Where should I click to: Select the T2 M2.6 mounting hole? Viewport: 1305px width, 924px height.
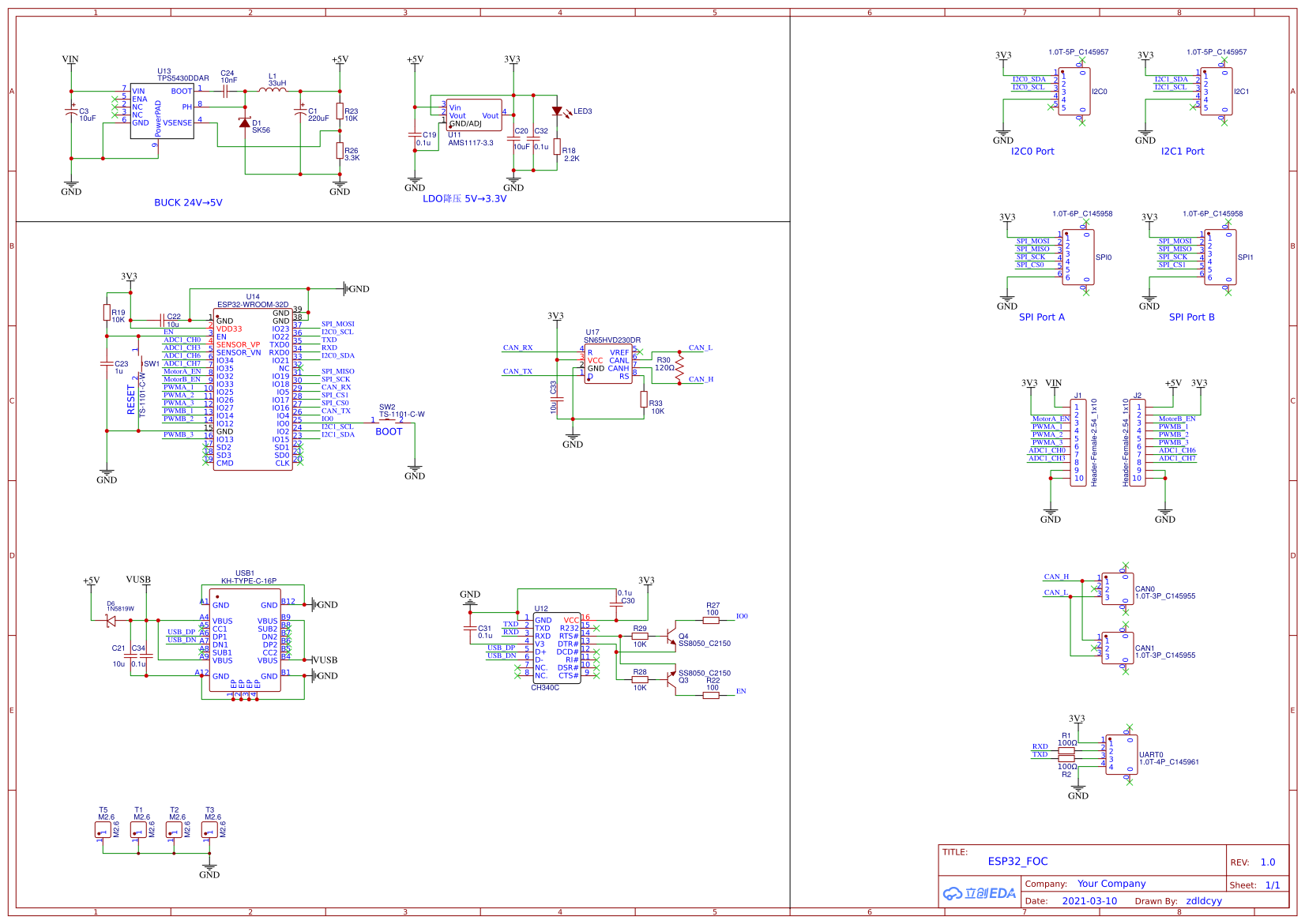click(x=174, y=830)
